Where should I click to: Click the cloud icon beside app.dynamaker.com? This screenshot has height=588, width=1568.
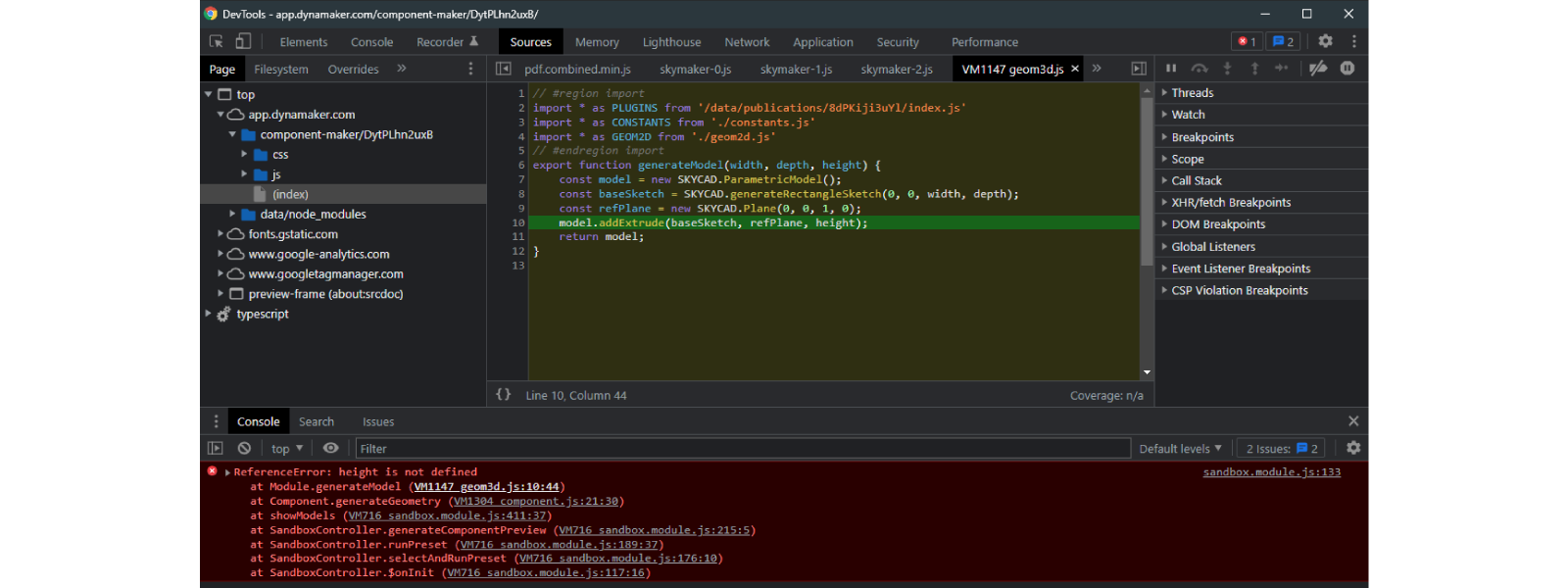235,115
